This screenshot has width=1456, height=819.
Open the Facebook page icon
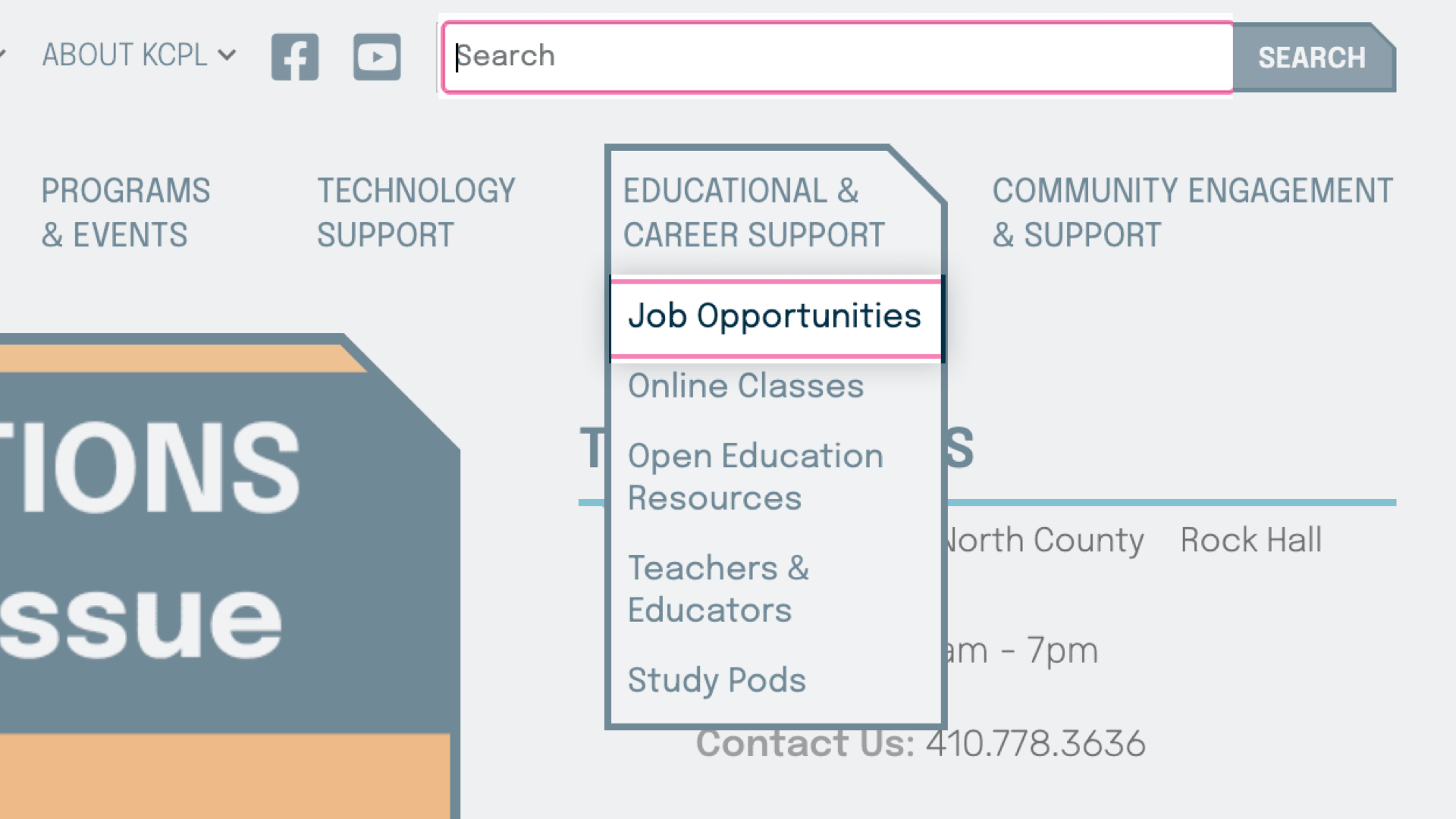[295, 57]
